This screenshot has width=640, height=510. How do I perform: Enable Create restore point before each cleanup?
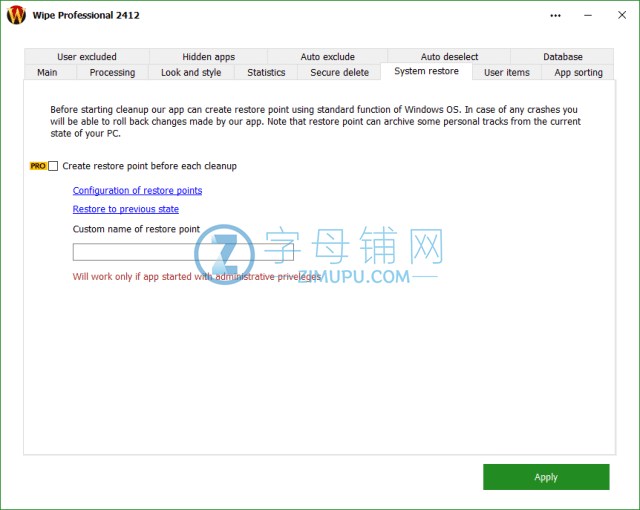tap(53, 166)
